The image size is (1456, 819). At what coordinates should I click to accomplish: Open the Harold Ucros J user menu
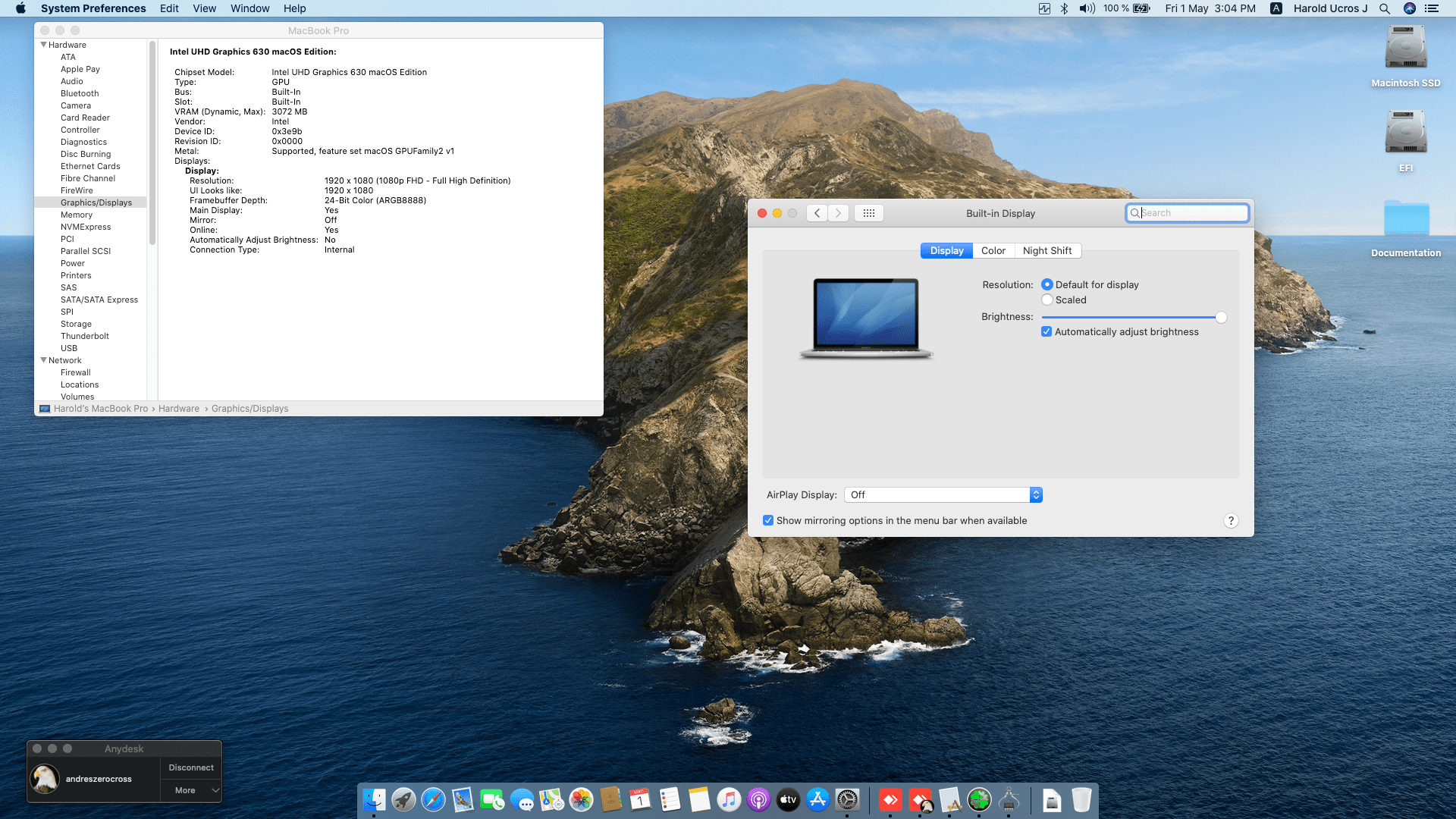[1330, 8]
